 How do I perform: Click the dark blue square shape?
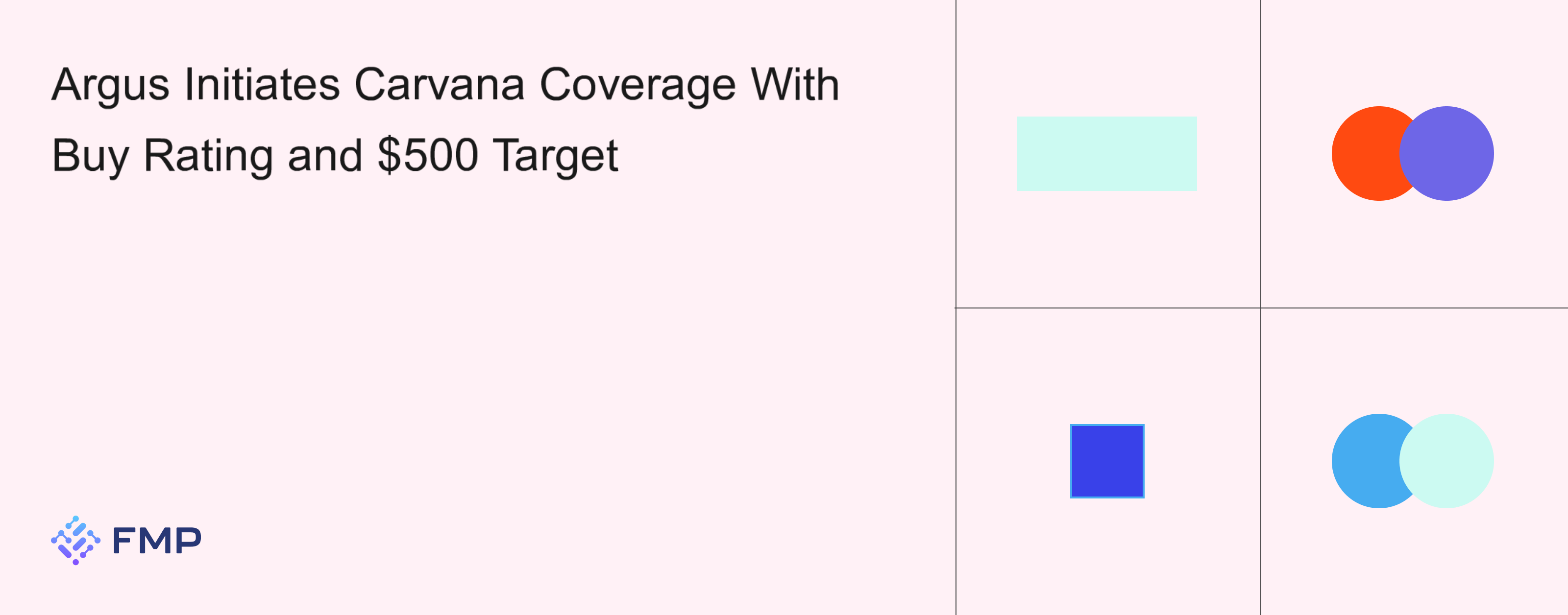click(1106, 461)
